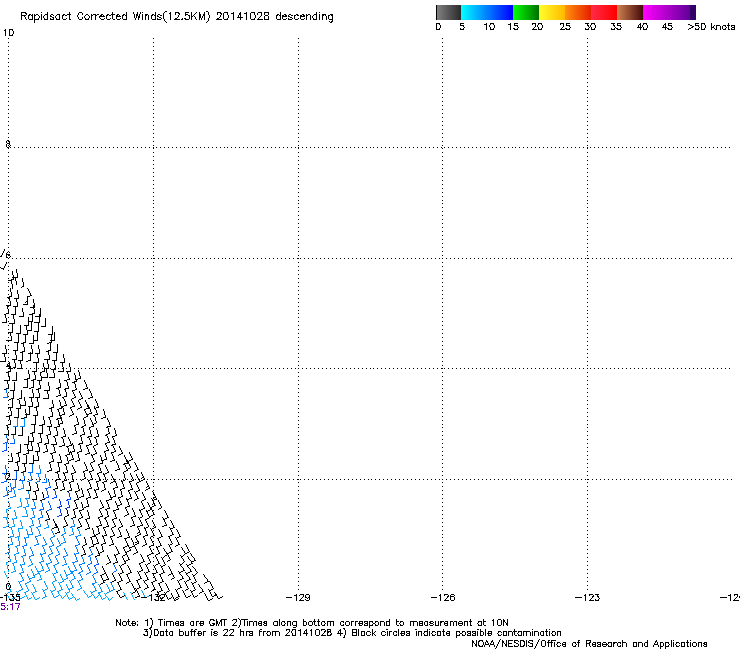Click the 'NOAA/NESDIS/Office of Research and Applications' credit
This screenshot has height=650, width=740.
[x=589, y=644]
